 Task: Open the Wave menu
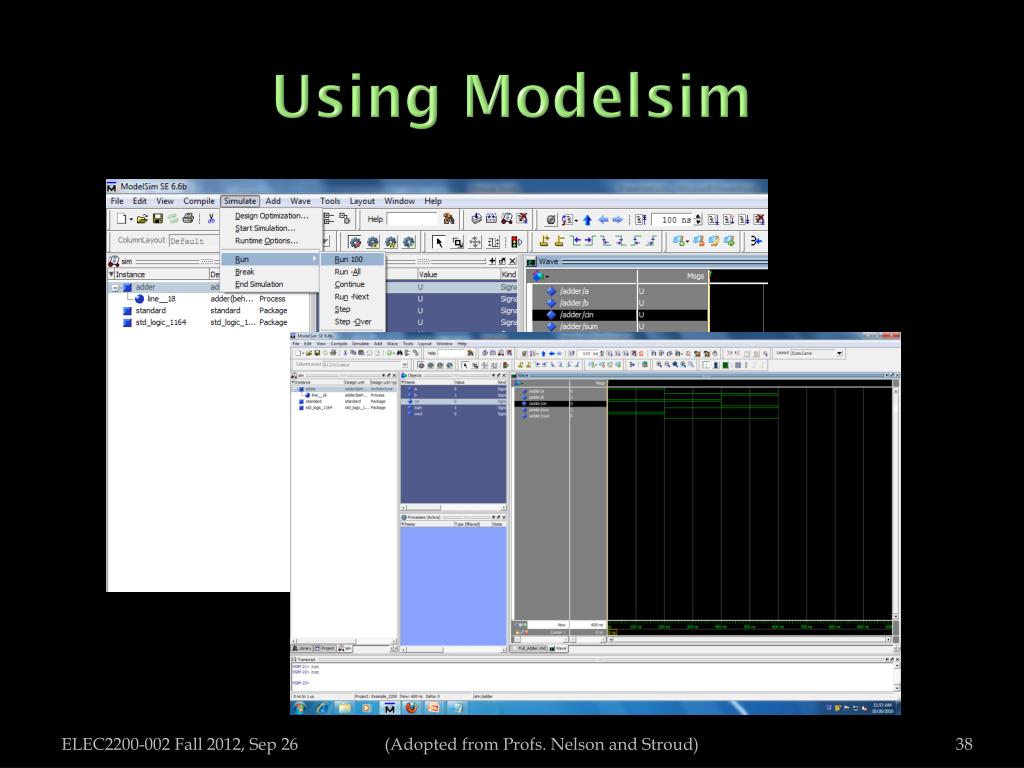point(300,201)
